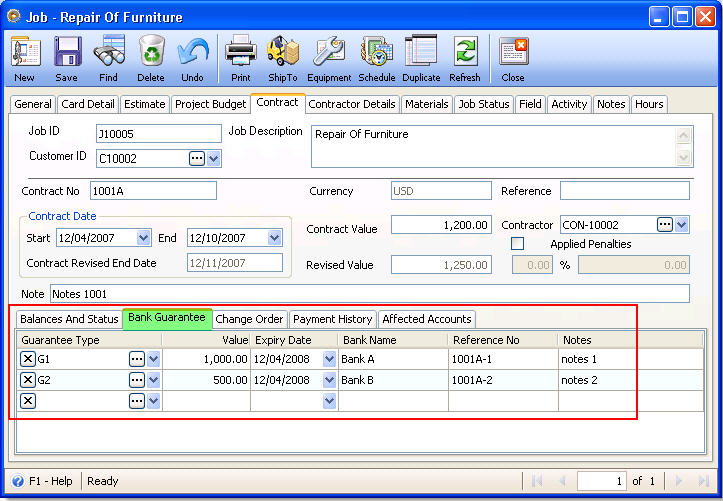
Task: Open the Payment History sub-tab
Action: click(332, 319)
